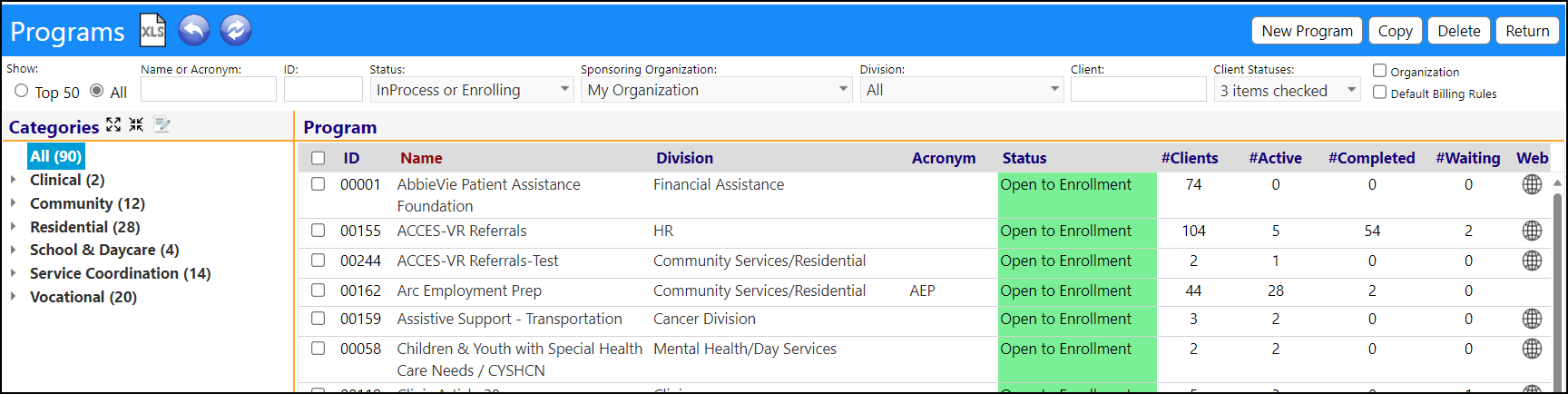1568x394 pixels.
Task: Open web globe icon for ACCES-VR Referrals
Action: click(x=1532, y=231)
